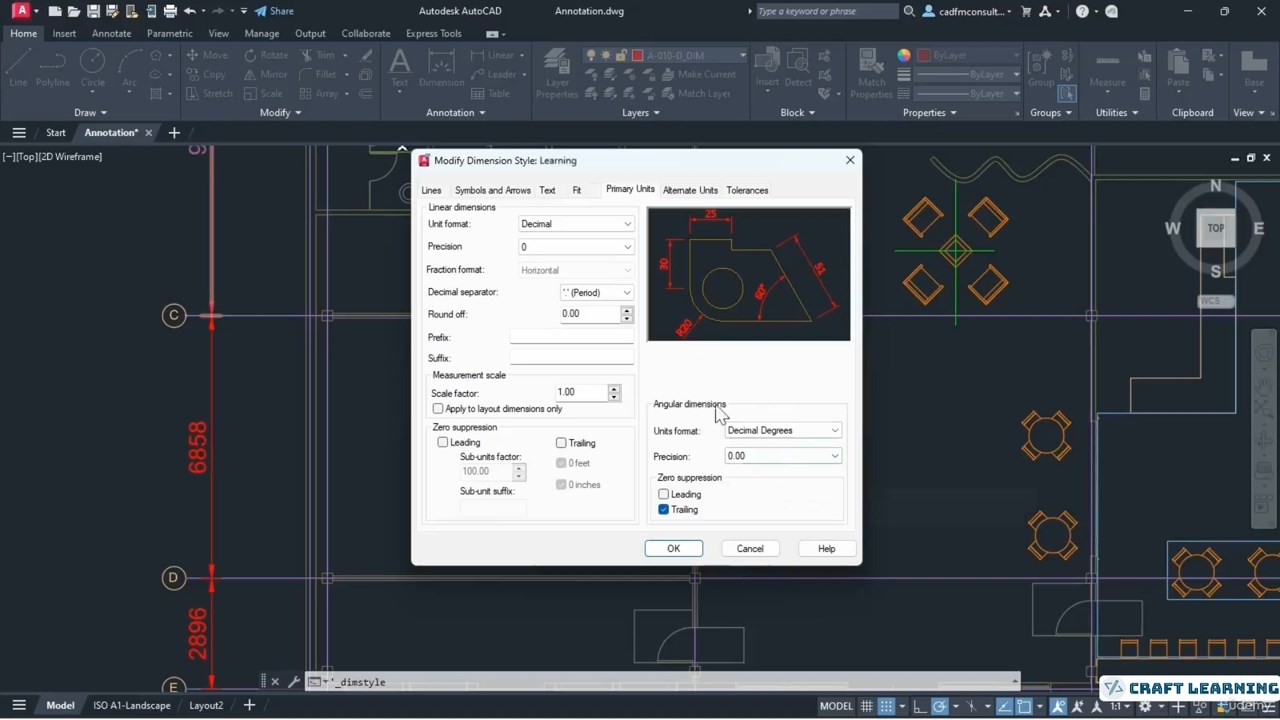Click the Undo arrow in quick access toolbar

pyautogui.click(x=190, y=11)
